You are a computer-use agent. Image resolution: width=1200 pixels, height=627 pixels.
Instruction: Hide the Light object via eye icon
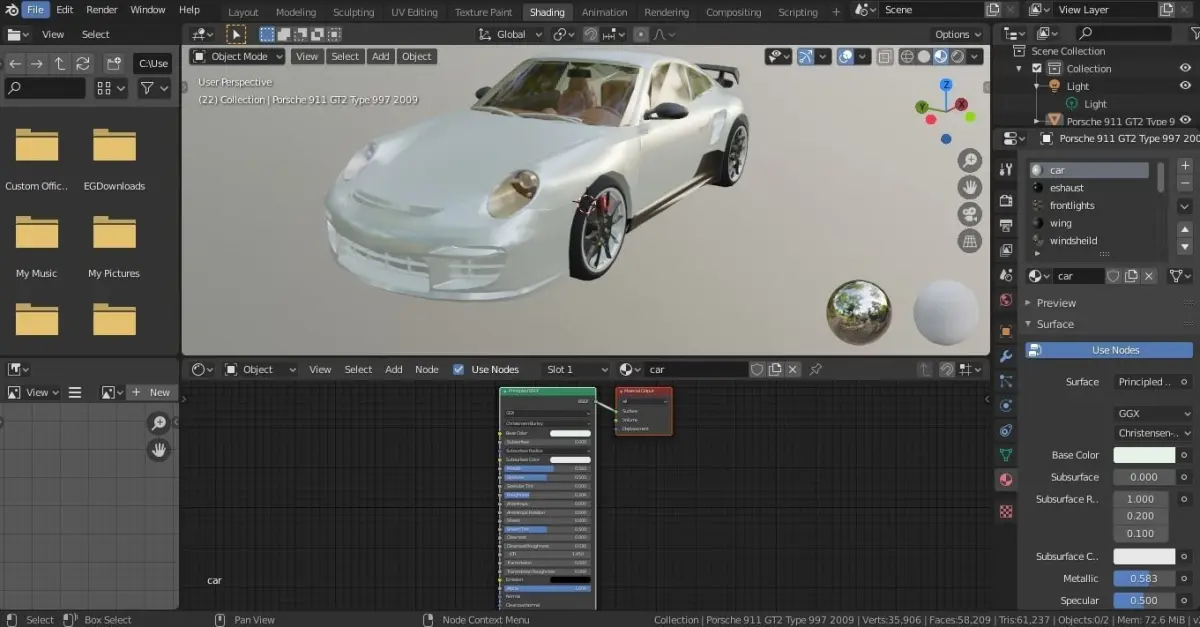click(x=1186, y=86)
